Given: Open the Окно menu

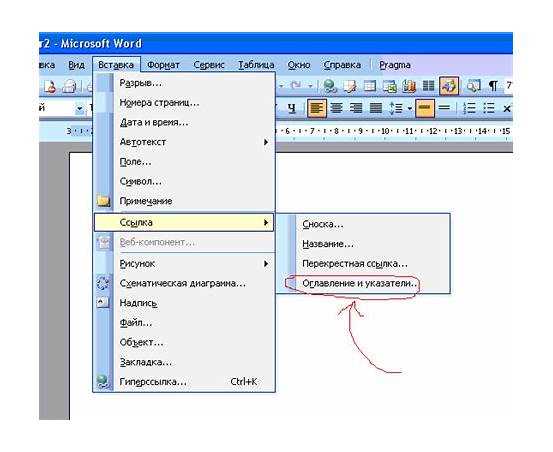Looking at the screenshot, I should [x=299, y=65].
